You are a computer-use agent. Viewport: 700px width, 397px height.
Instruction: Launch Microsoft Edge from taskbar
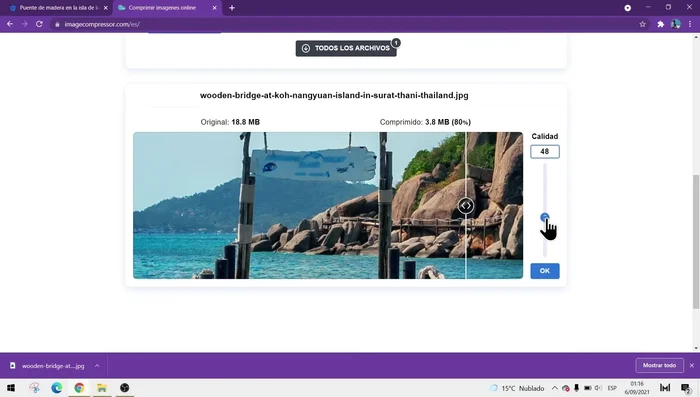click(57, 388)
